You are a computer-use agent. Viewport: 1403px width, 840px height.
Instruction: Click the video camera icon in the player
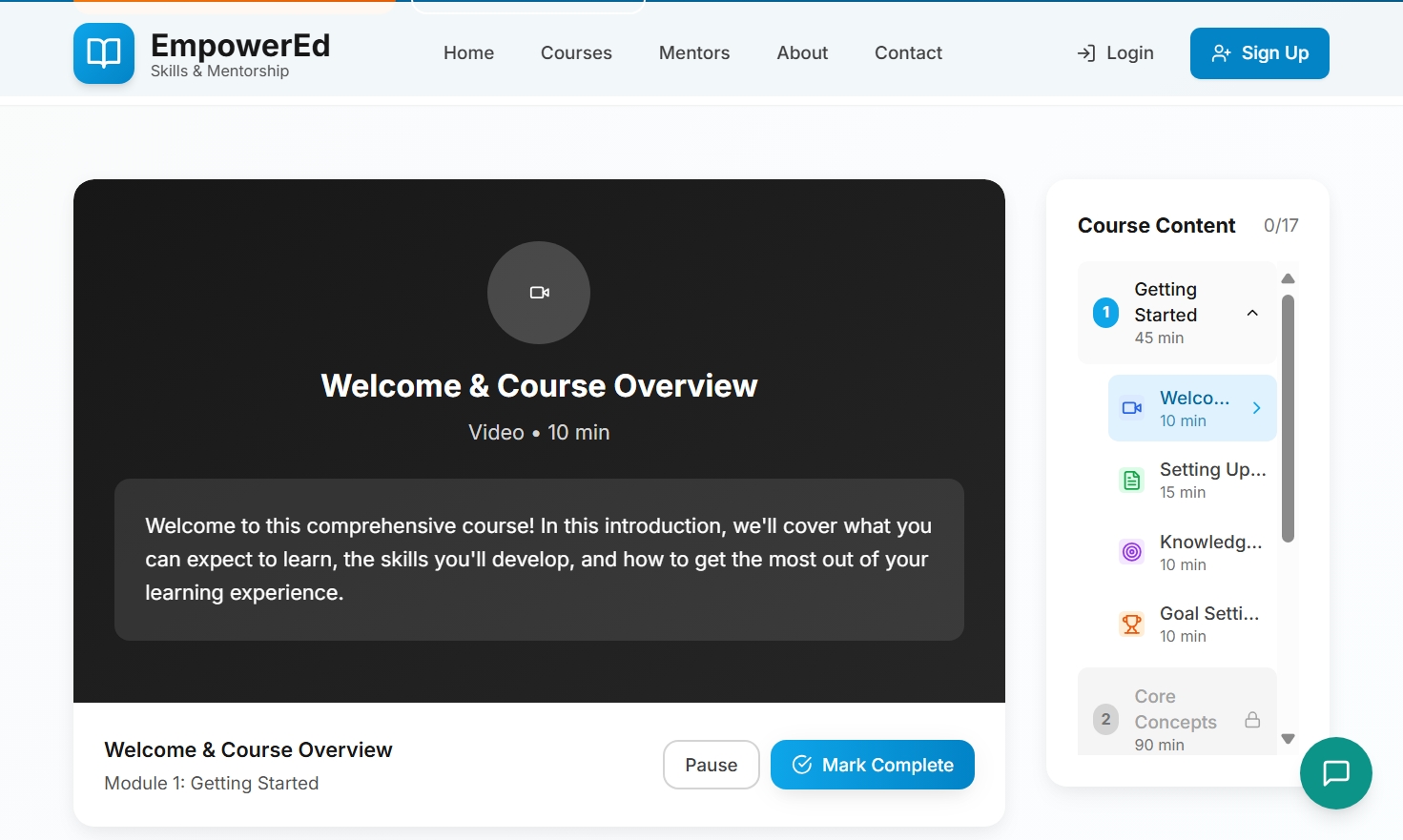[x=539, y=293]
